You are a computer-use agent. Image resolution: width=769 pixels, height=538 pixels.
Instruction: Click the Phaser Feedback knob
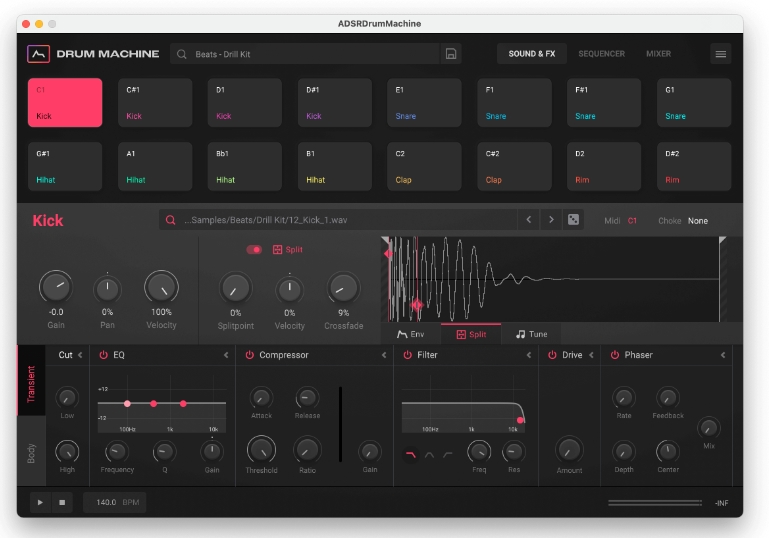pos(667,398)
